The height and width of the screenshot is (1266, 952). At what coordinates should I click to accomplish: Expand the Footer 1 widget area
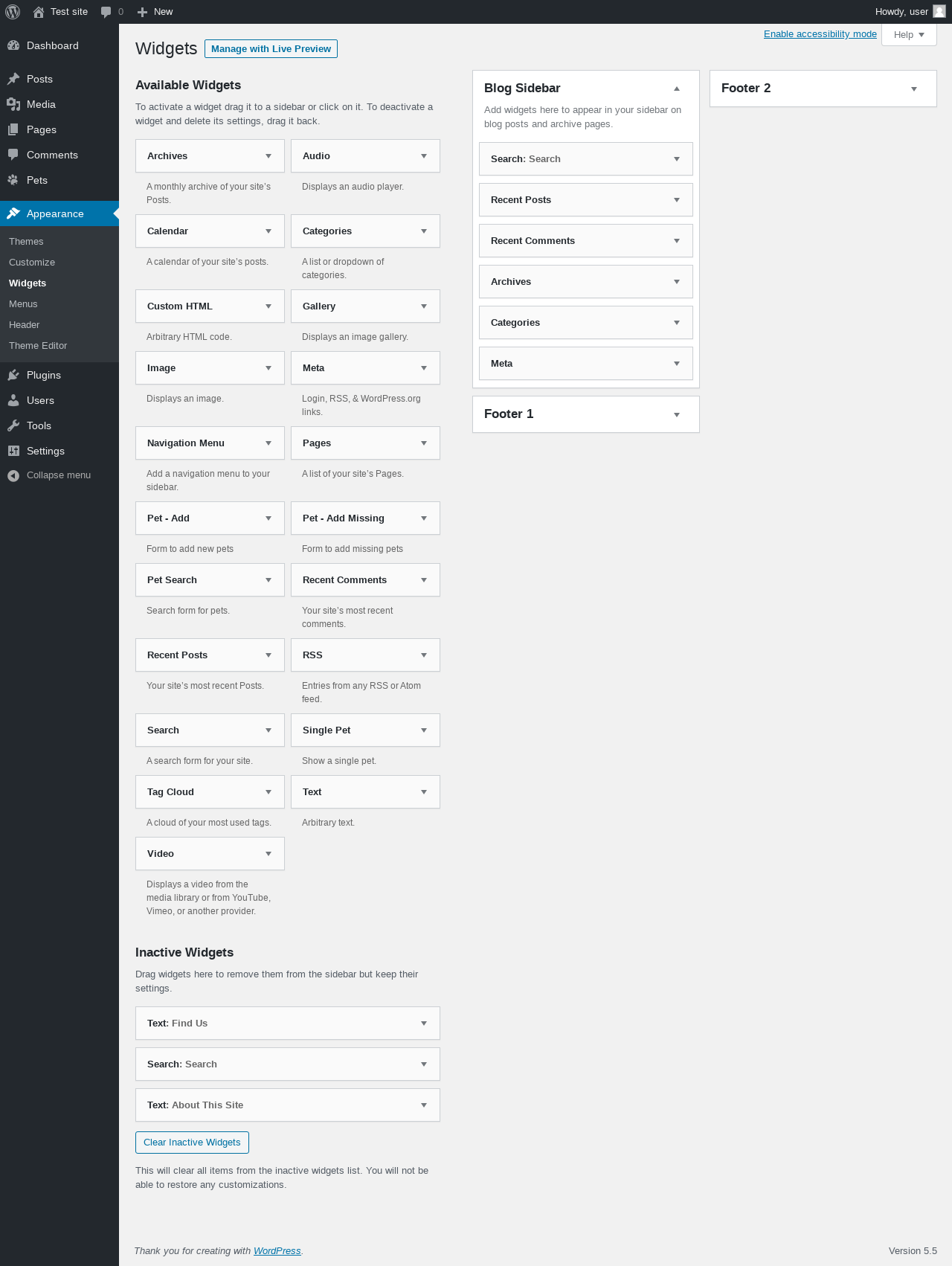click(x=677, y=415)
